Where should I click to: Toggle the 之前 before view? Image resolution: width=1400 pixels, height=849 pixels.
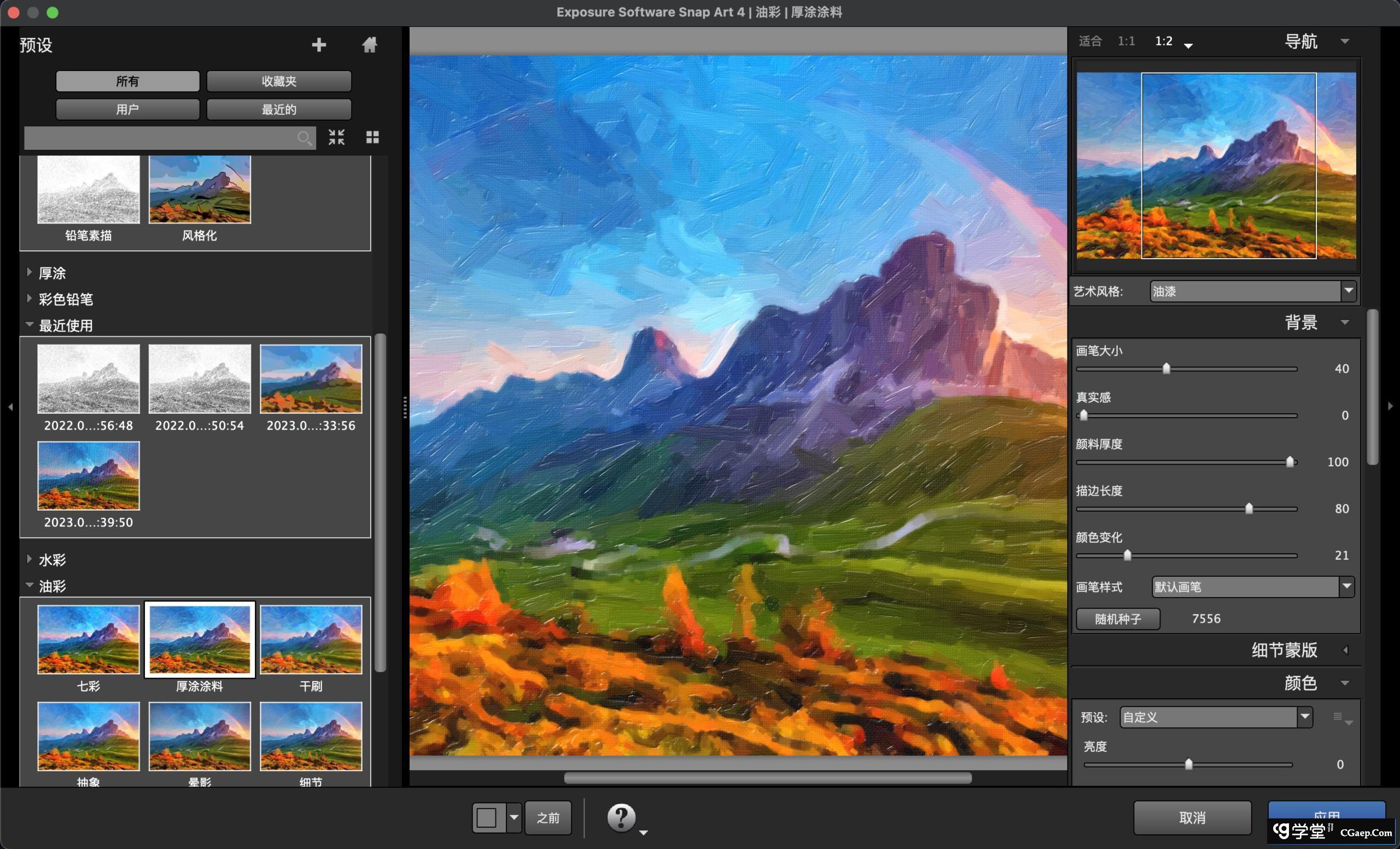coord(548,818)
